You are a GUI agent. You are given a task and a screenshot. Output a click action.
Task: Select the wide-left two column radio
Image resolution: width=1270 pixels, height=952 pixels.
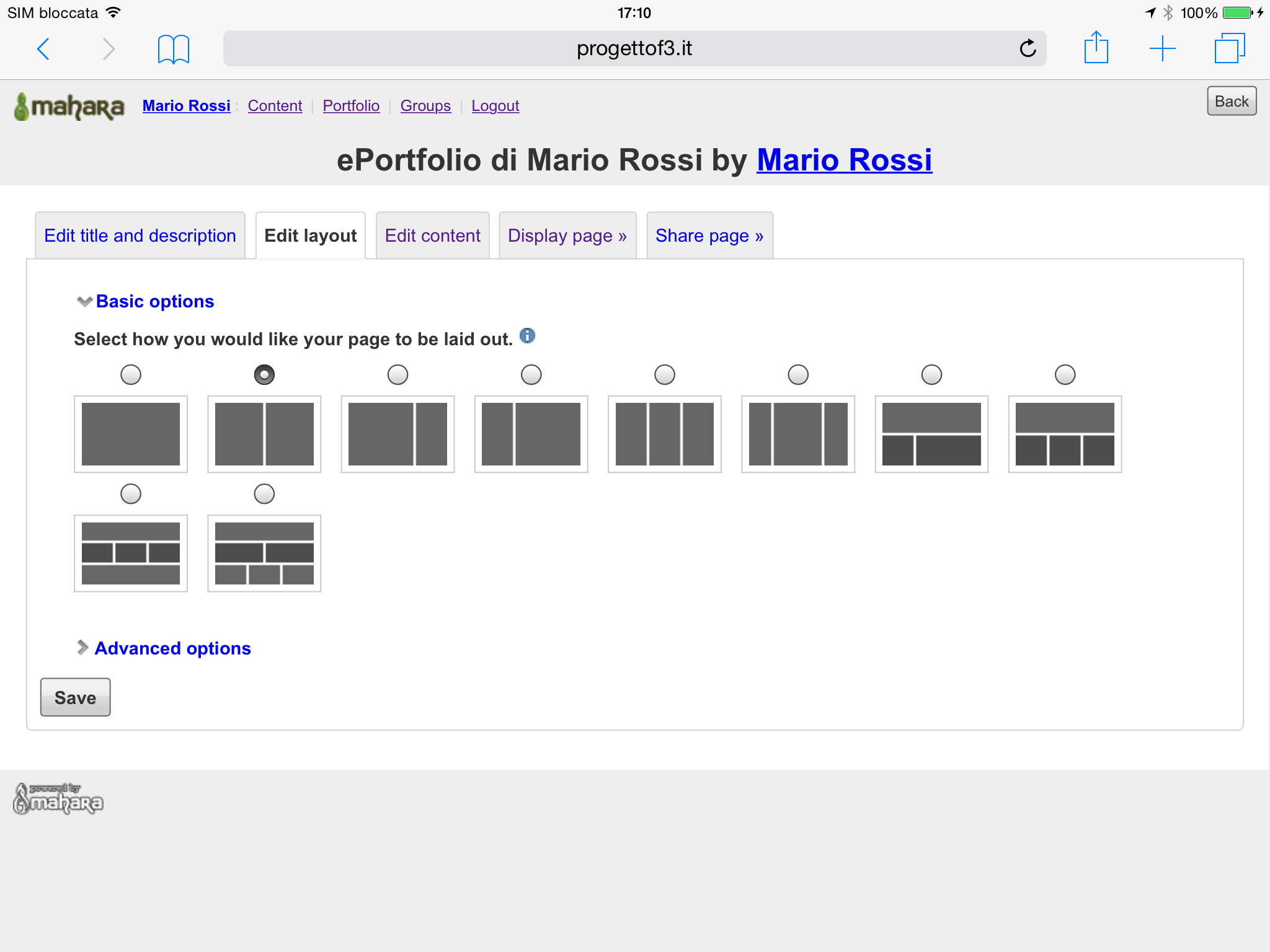coord(397,374)
